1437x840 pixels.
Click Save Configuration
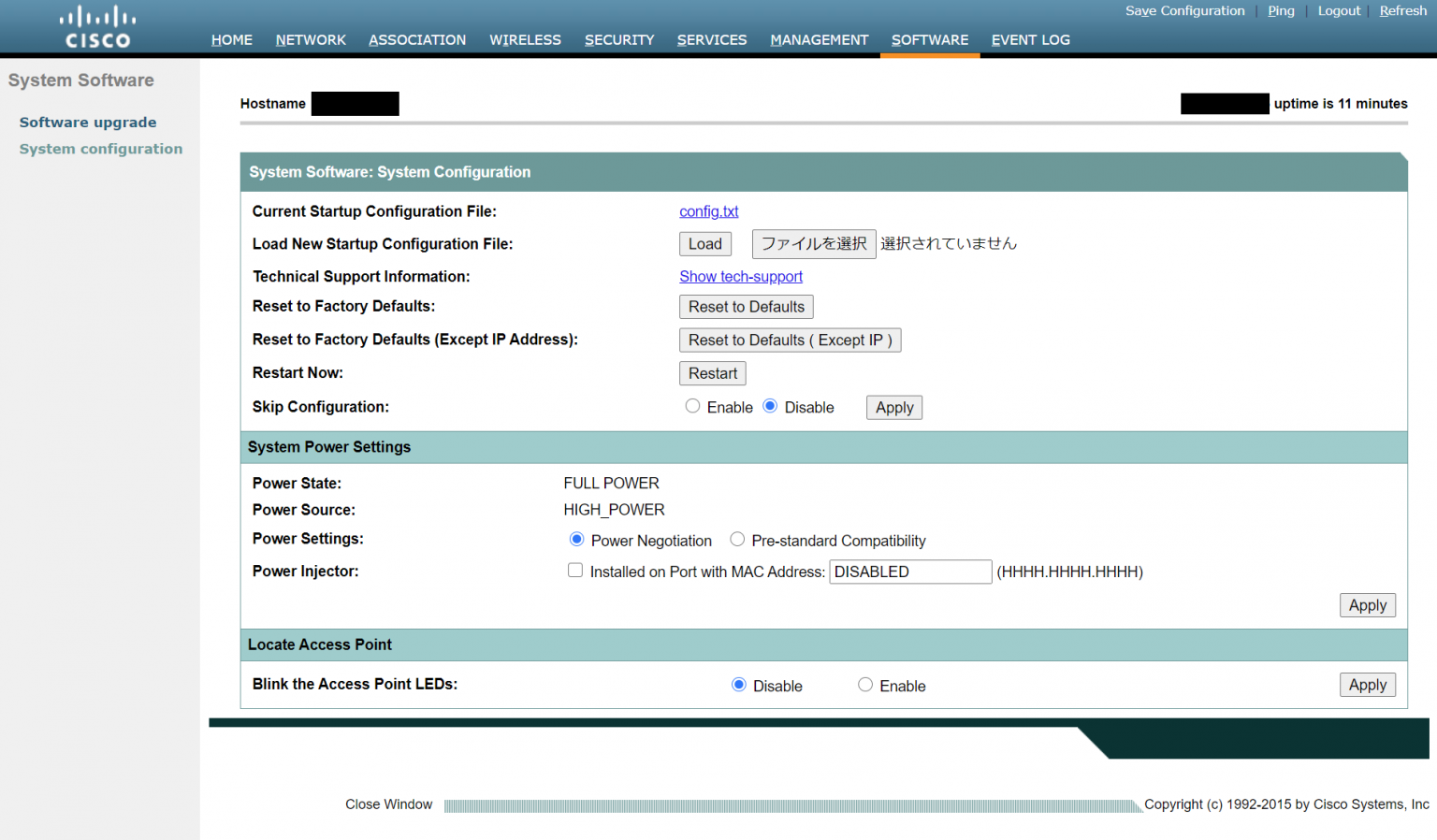[1184, 10]
